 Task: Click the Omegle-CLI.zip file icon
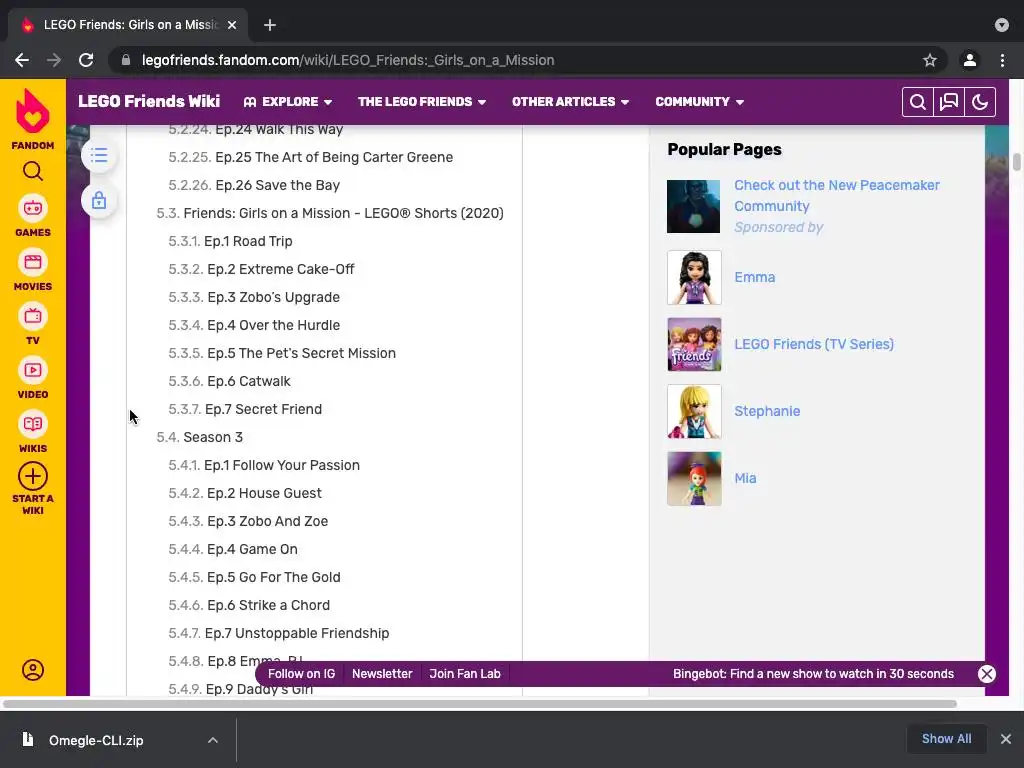click(x=27, y=739)
